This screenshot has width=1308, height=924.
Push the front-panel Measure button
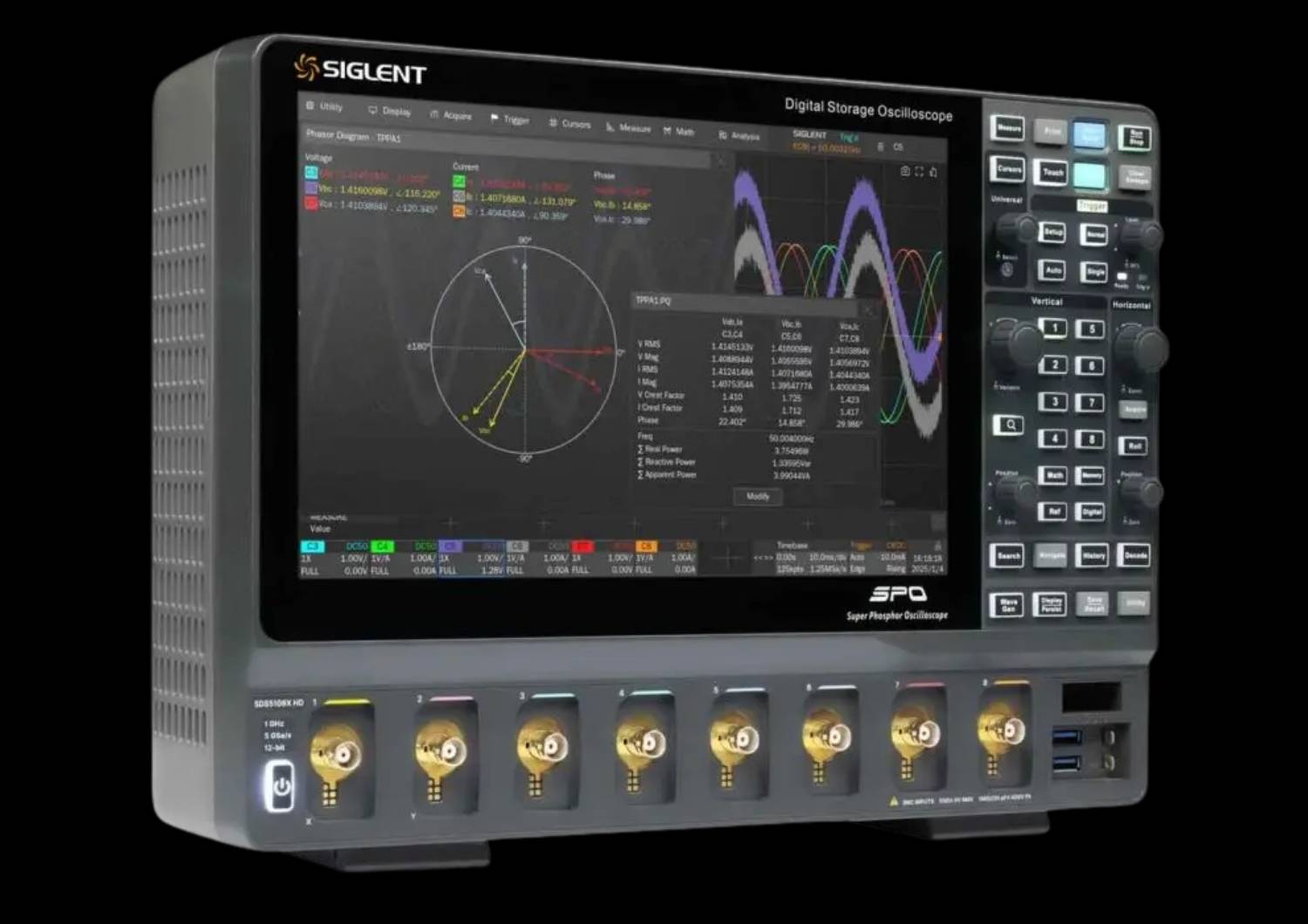coord(1009,128)
